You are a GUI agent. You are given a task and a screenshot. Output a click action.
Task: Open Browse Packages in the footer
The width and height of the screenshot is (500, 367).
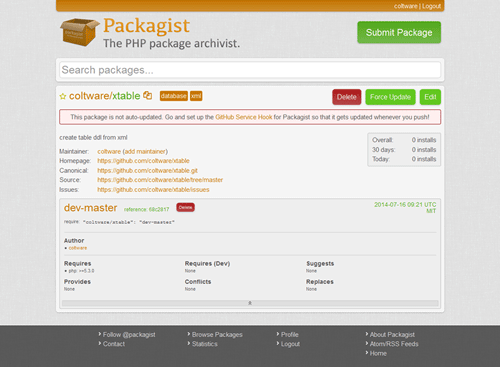coord(217,334)
